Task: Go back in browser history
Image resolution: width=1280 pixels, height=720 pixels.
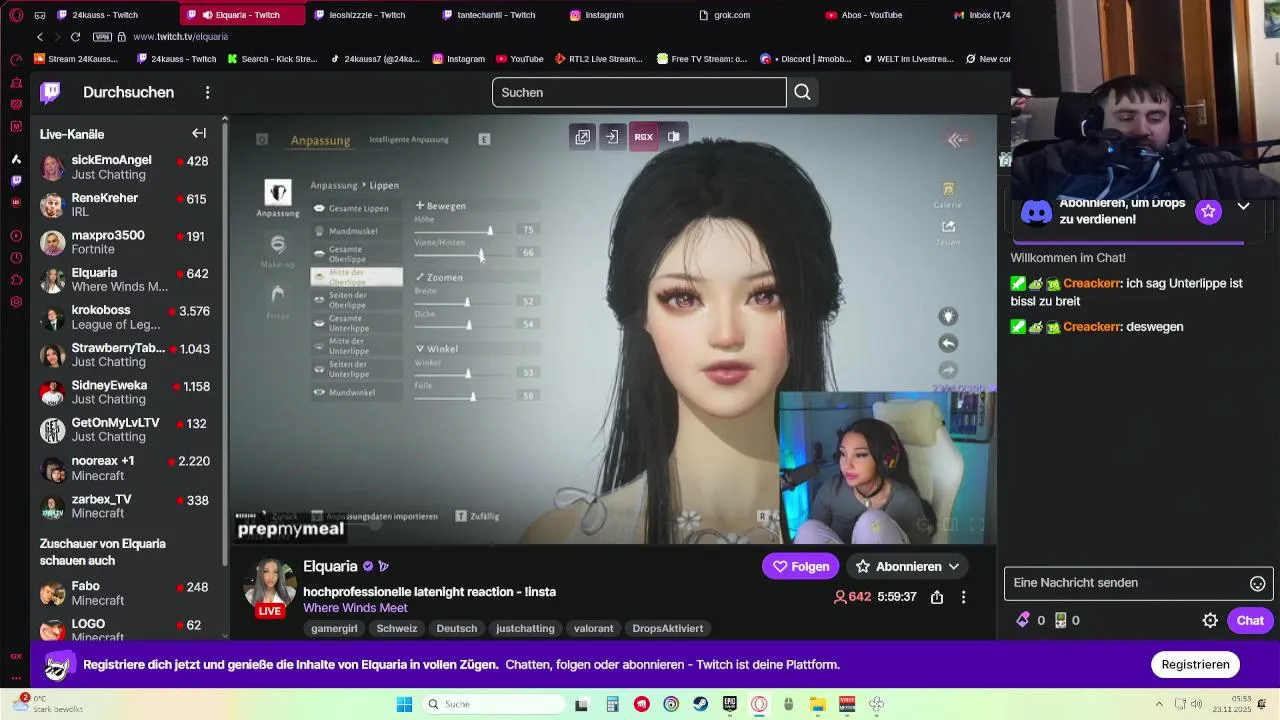Action: pos(40,37)
